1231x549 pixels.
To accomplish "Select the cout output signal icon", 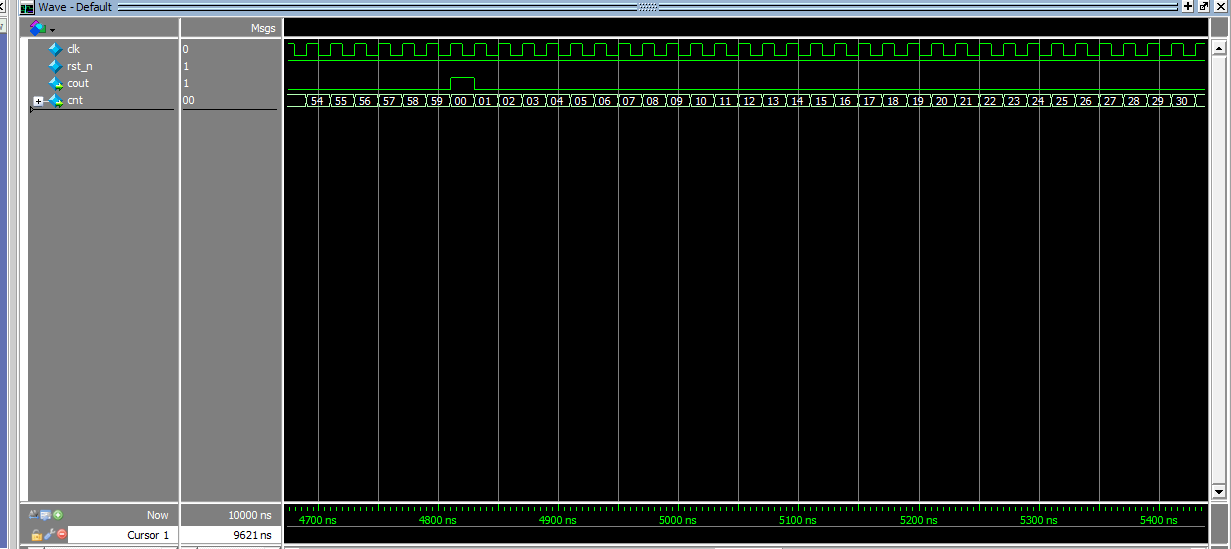I will pos(56,83).
